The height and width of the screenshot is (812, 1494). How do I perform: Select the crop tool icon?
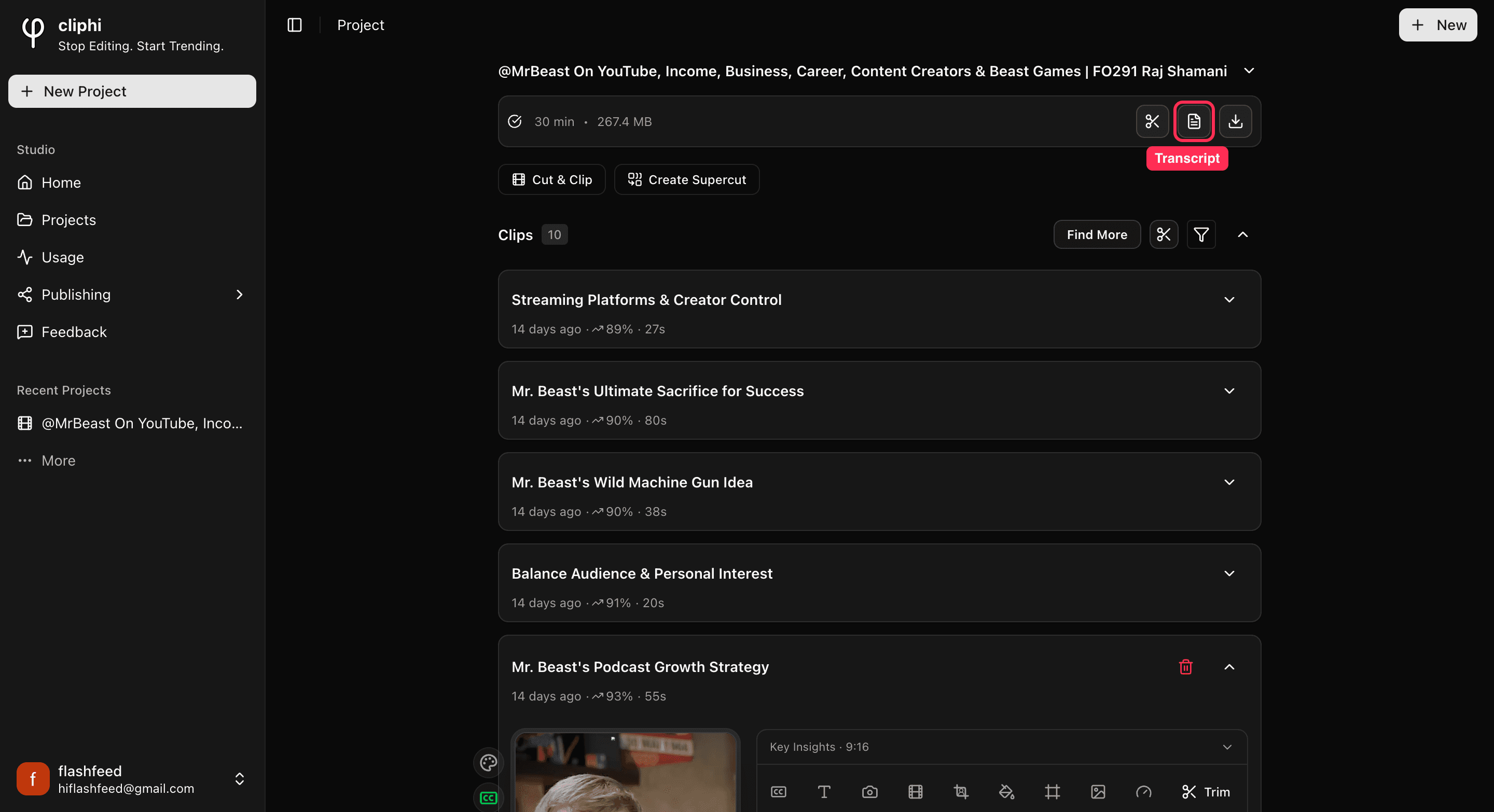(961, 792)
